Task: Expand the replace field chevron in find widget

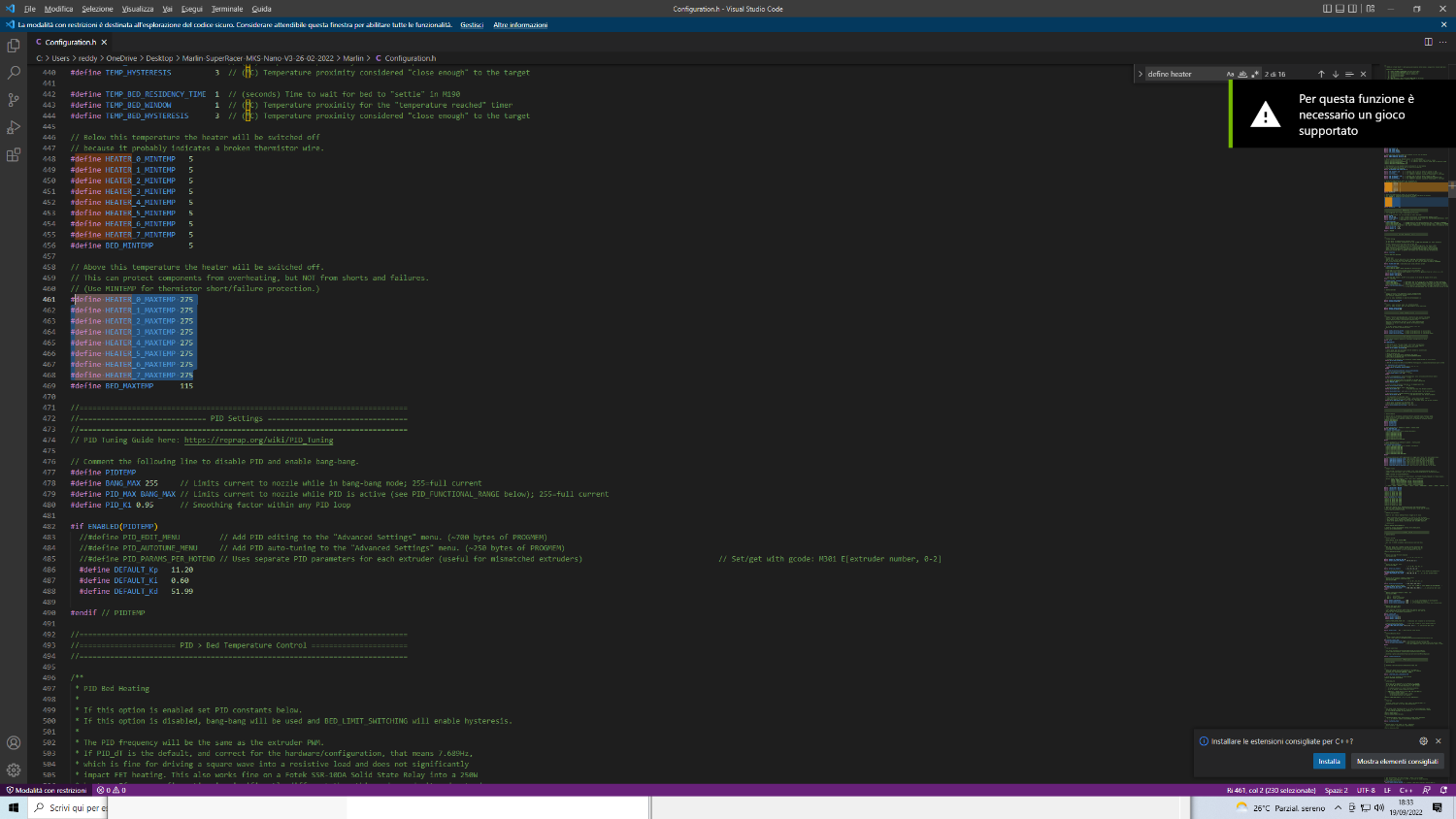Action: (x=1140, y=74)
